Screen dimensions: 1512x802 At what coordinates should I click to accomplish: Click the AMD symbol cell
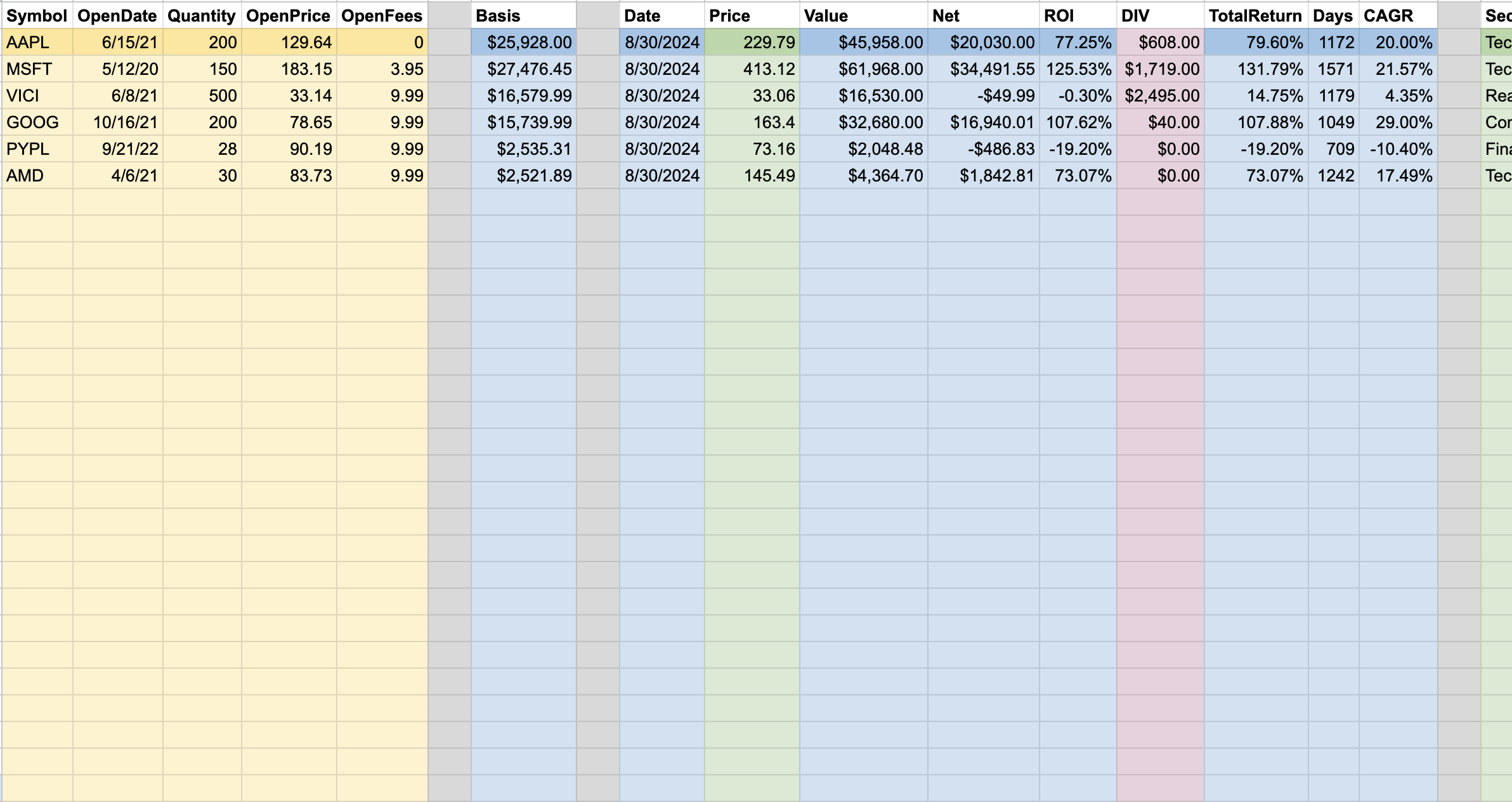(37, 176)
